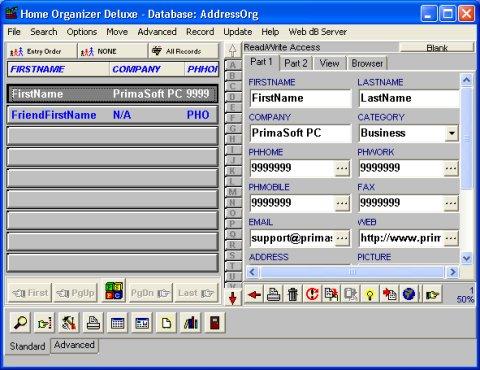Screen dimensions: 480x370
Task: Open the Move menu
Action: [117, 32]
